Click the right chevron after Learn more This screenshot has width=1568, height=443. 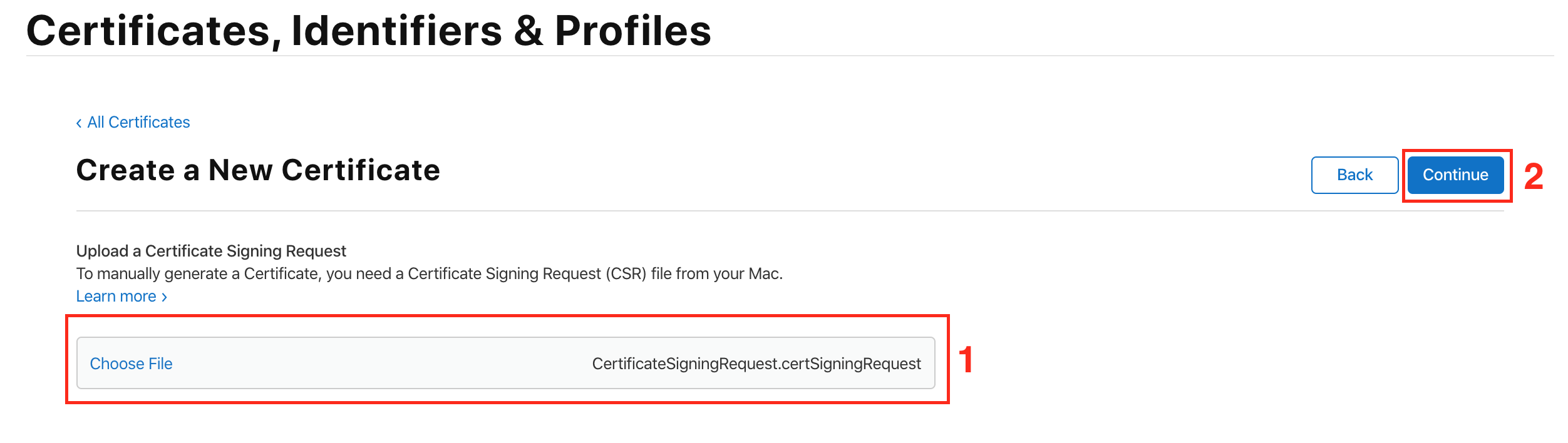click(165, 297)
